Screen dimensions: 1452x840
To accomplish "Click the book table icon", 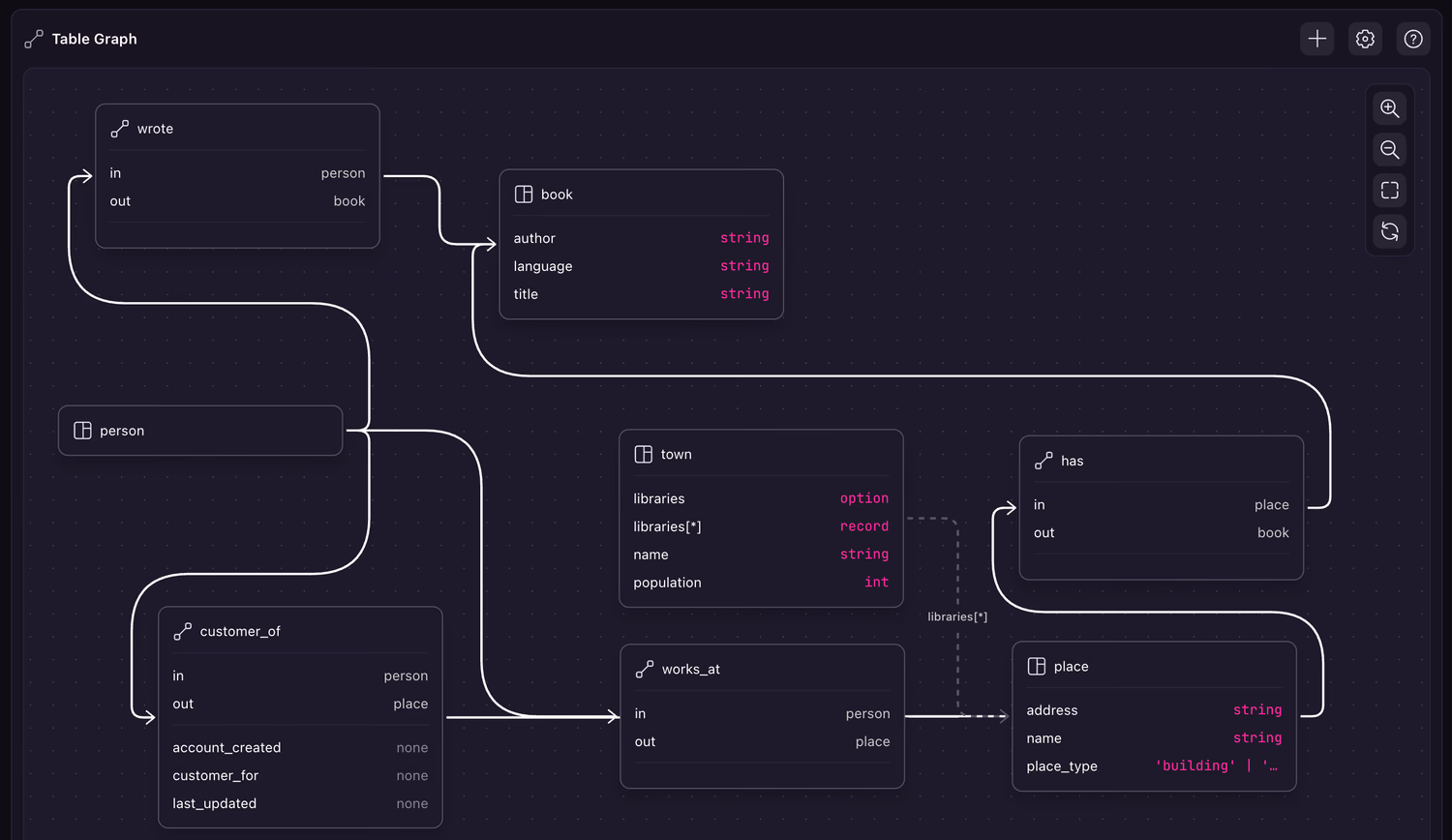I will coord(524,194).
